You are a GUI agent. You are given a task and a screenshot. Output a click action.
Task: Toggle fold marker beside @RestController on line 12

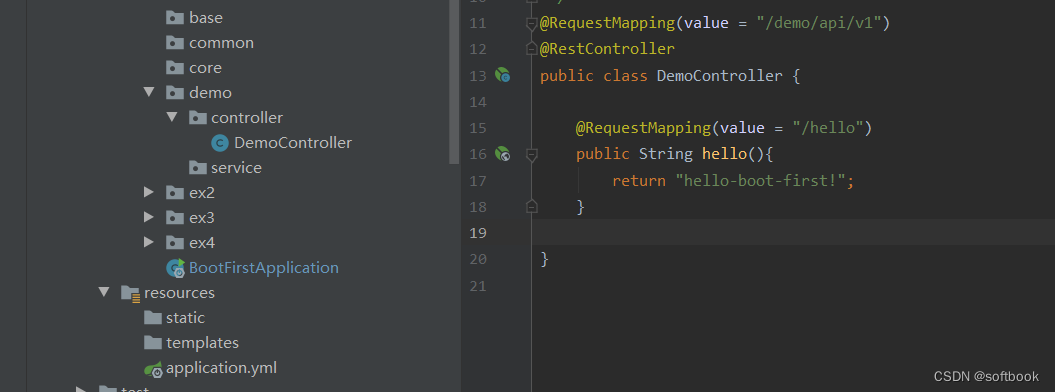pos(532,48)
